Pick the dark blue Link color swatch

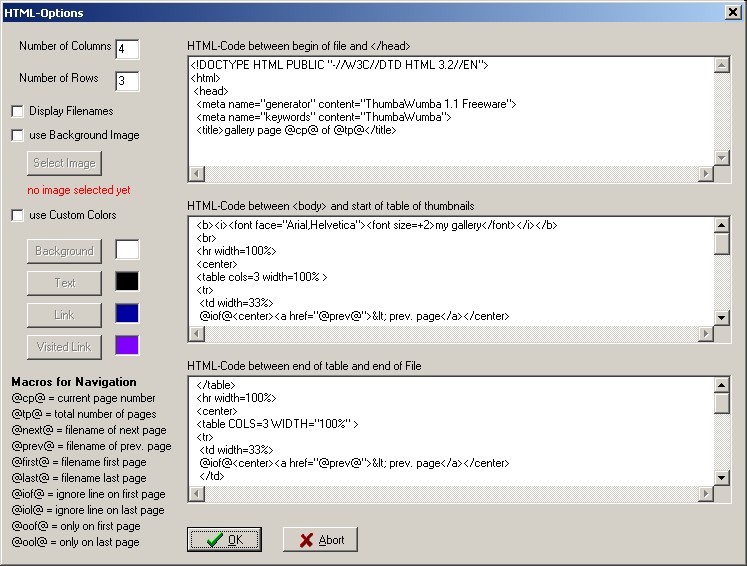point(127,314)
